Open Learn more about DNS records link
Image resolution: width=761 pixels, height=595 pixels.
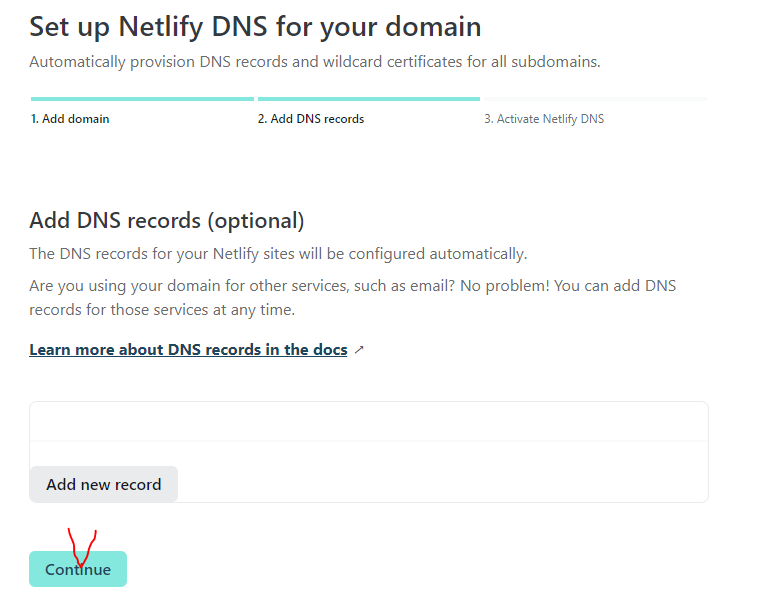pos(188,349)
